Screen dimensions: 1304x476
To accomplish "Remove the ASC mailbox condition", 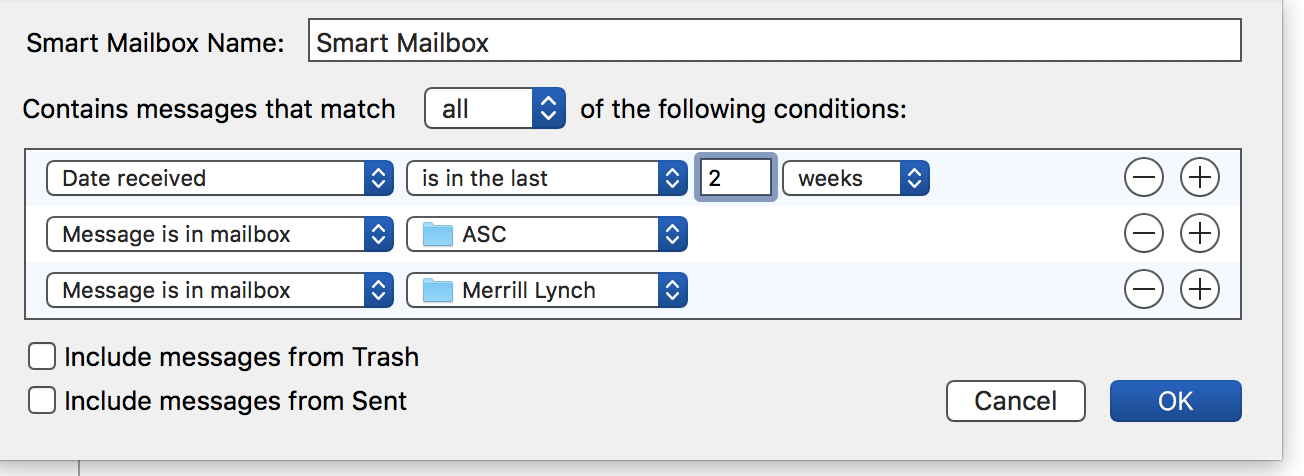I will coord(1144,235).
